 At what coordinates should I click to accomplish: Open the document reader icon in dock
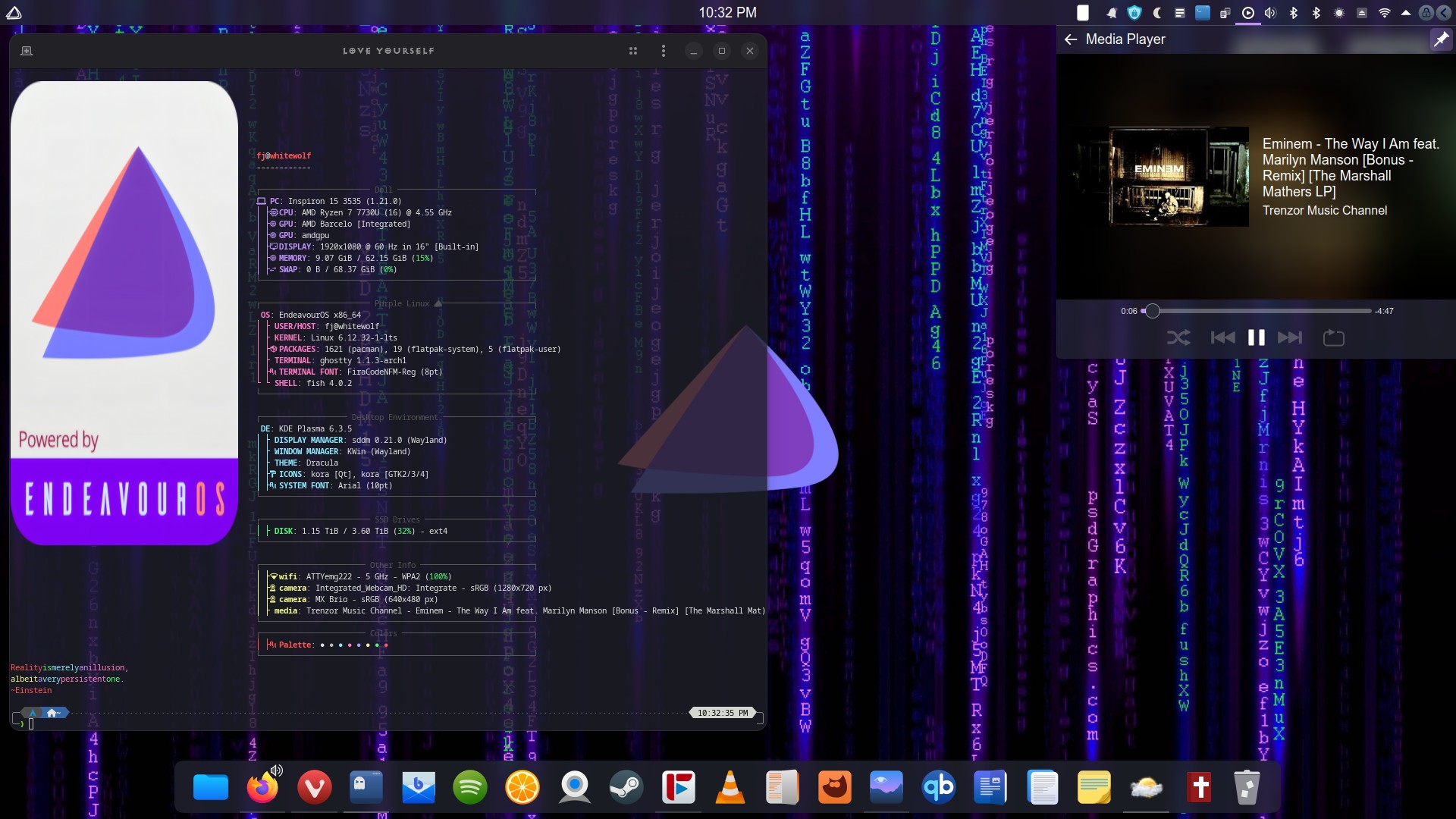pyautogui.click(x=782, y=788)
